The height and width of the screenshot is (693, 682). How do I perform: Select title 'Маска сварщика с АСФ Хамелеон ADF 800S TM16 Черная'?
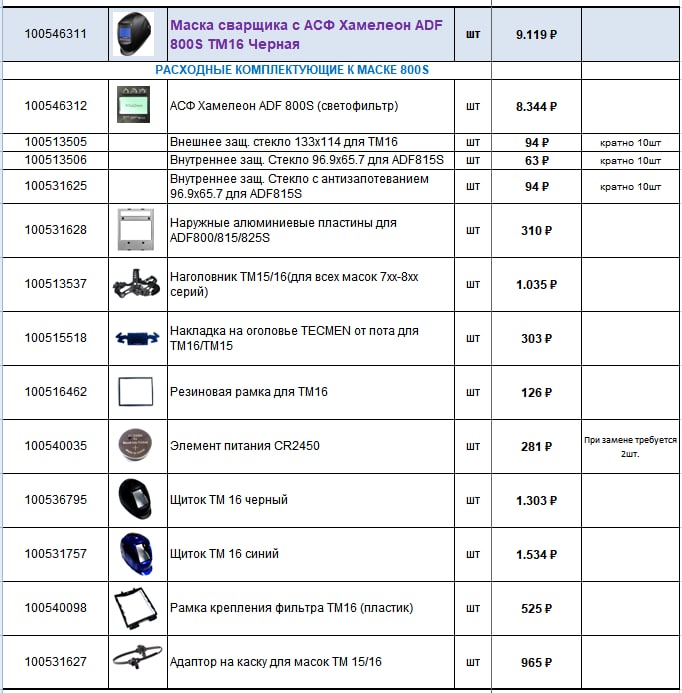tap(306, 34)
